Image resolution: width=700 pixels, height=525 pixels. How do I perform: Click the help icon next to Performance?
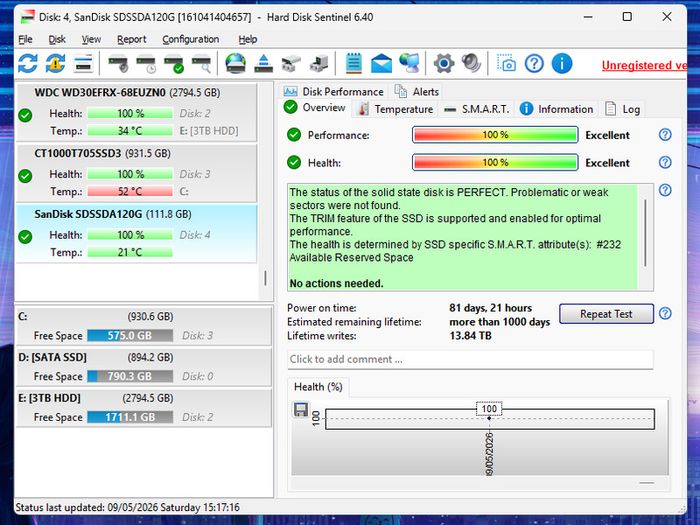pos(665,135)
